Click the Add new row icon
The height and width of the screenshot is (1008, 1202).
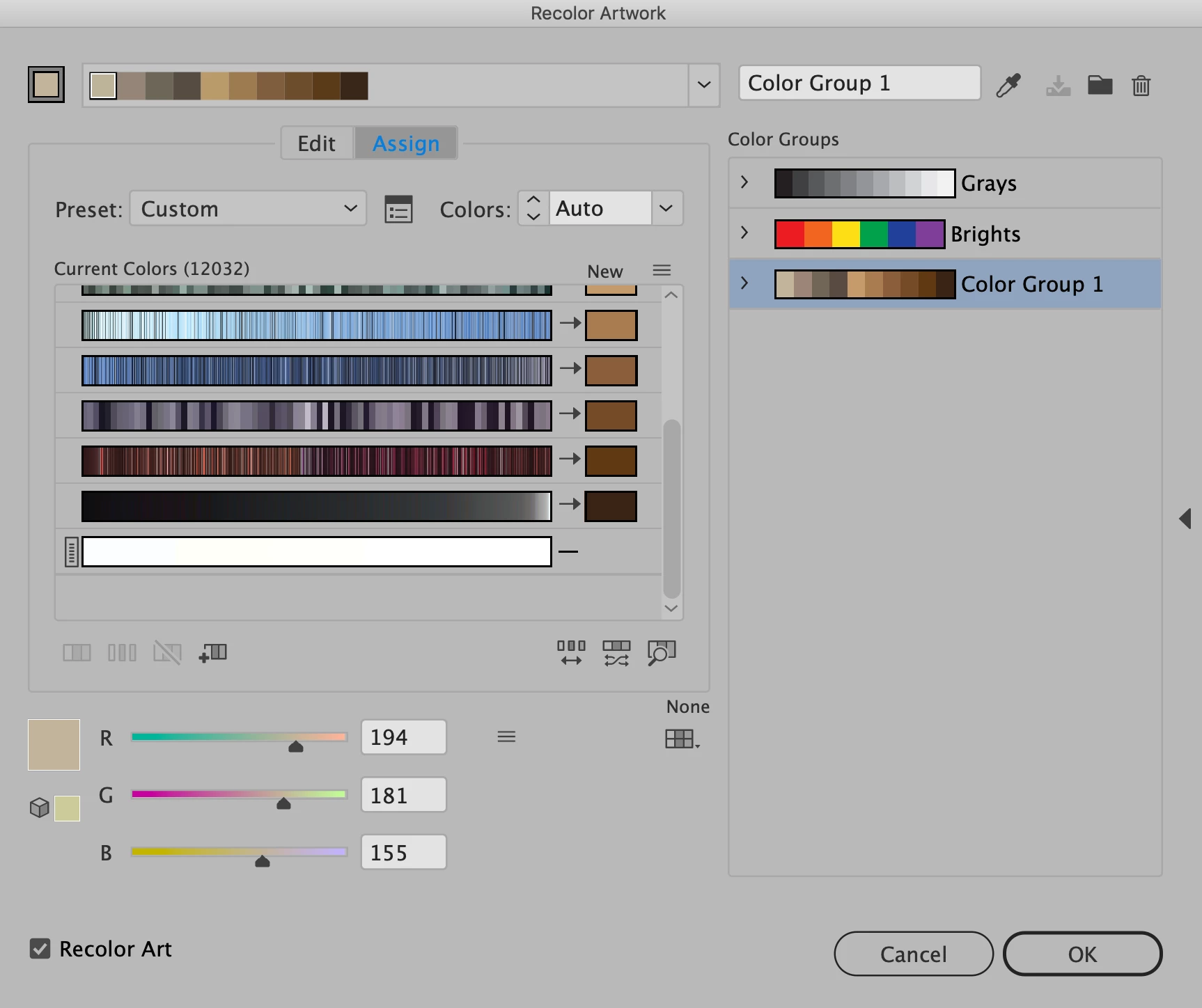(x=213, y=653)
